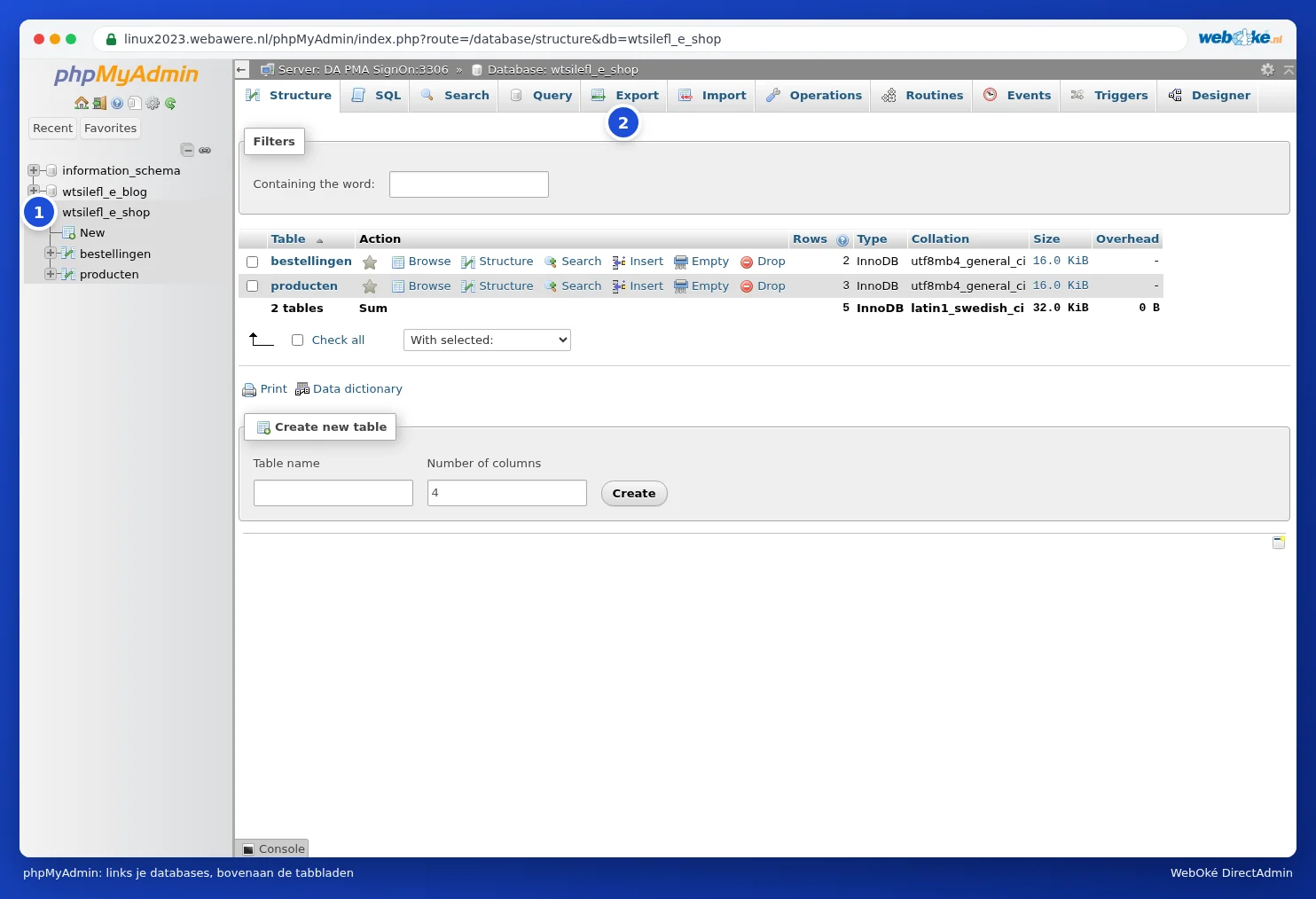Expand the bestellingen table node in sidebar

coord(51,253)
